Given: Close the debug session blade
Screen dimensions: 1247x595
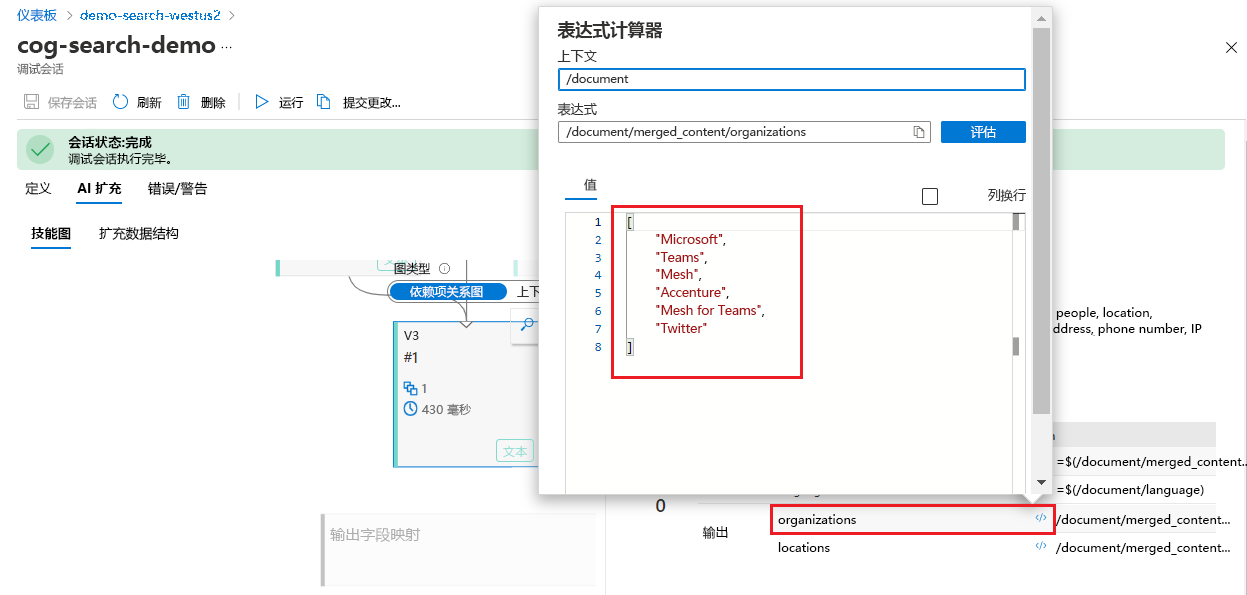Looking at the screenshot, I should click(x=1231, y=47).
